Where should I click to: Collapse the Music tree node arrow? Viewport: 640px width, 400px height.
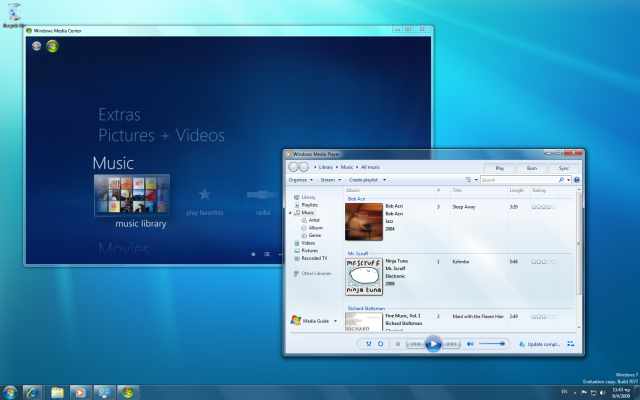click(x=290, y=213)
